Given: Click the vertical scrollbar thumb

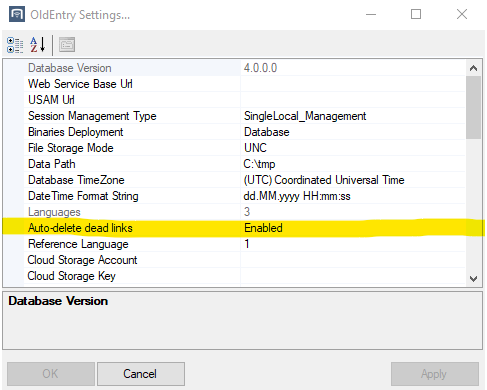Looking at the screenshot, I should (473, 107).
